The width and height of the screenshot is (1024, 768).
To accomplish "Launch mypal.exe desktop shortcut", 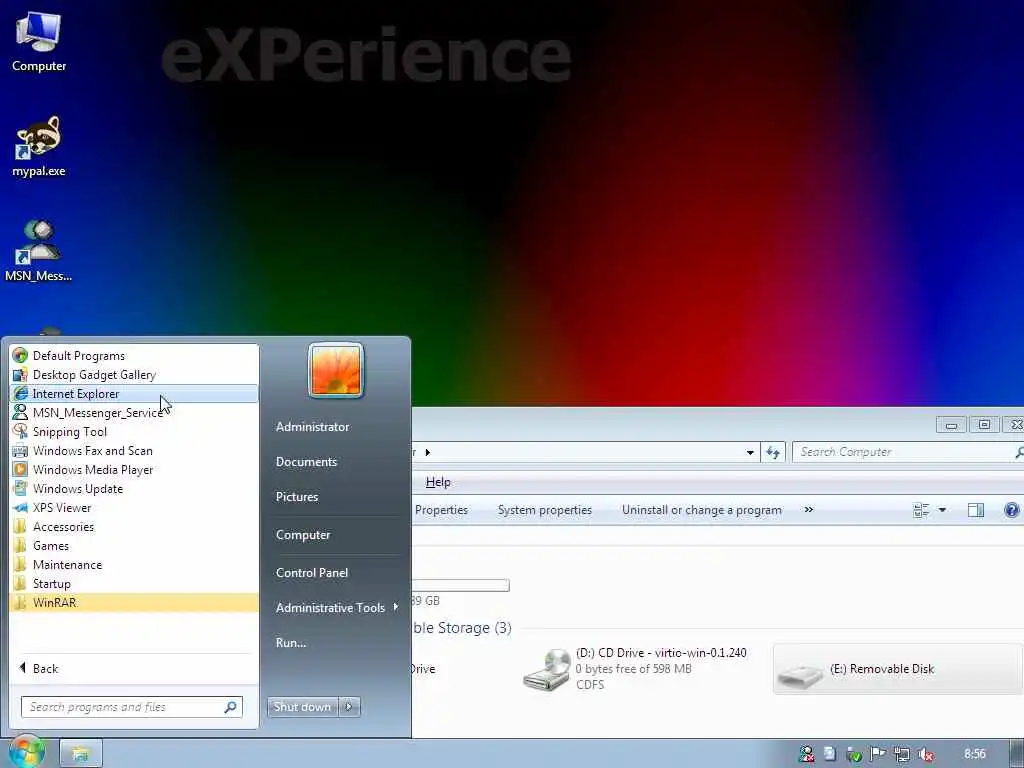I will pyautogui.click(x=39, y=147).
